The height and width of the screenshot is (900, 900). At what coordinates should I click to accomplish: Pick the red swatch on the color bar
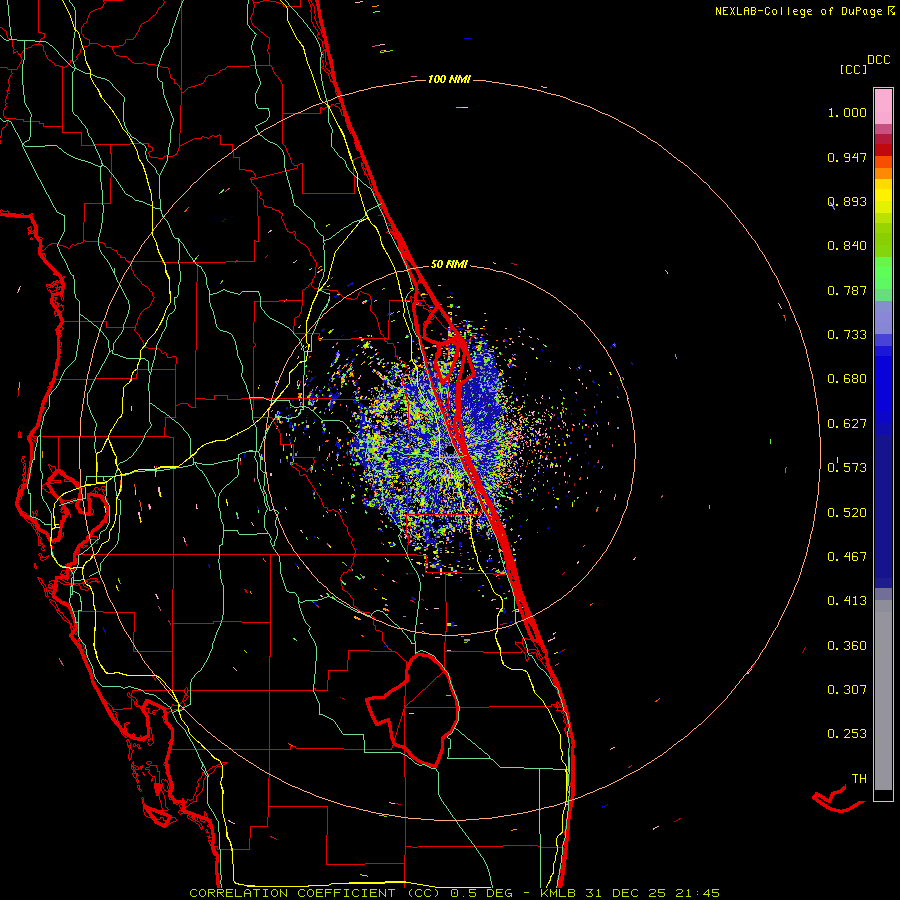coord(883,149)
